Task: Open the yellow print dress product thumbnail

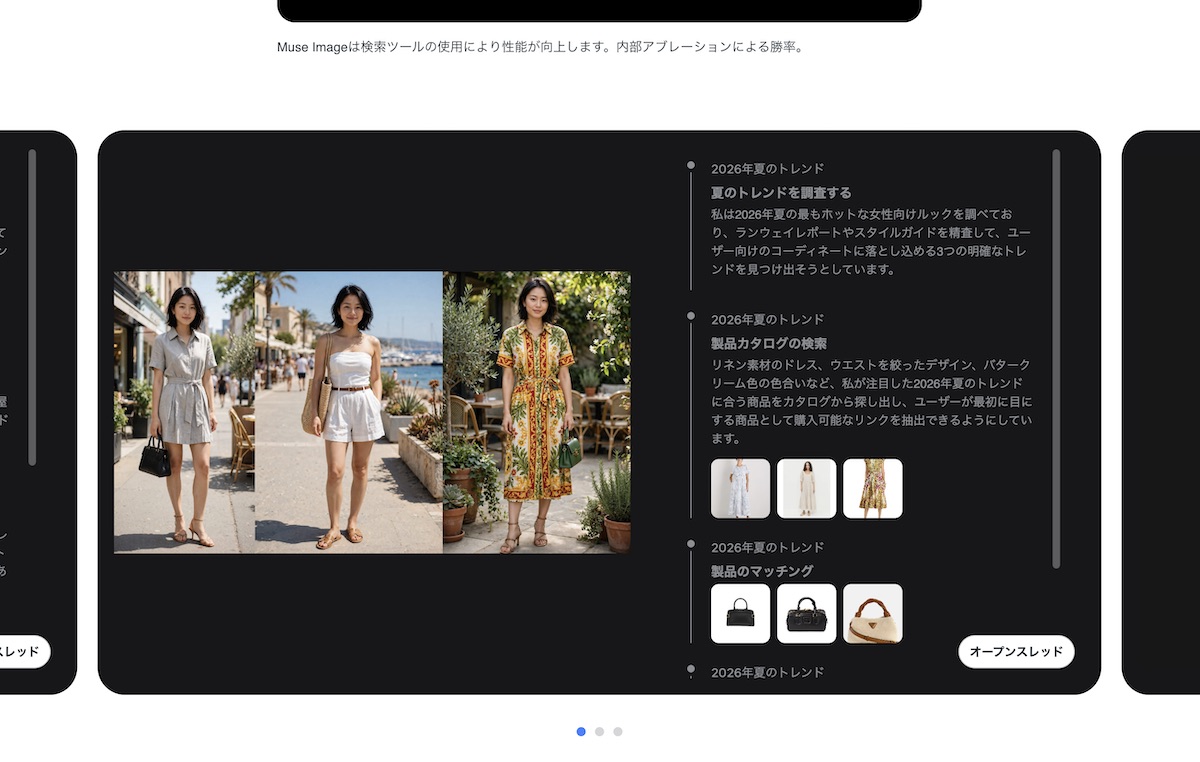Action: pos(872,488)
